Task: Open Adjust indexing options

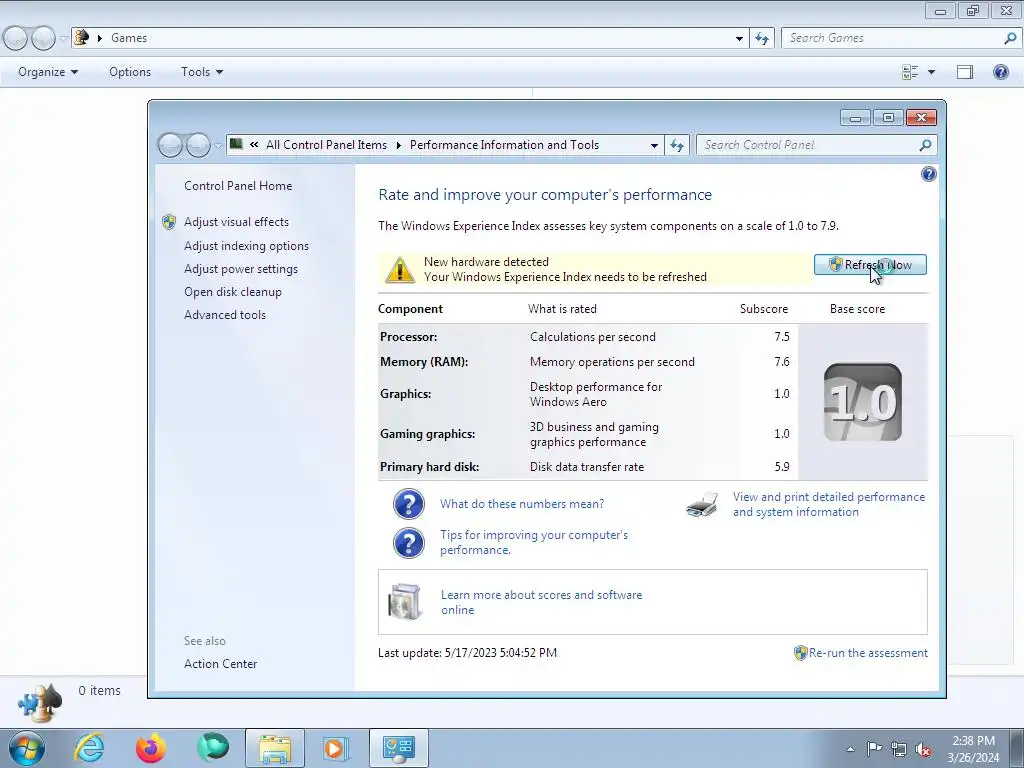Action: point(246,246)
